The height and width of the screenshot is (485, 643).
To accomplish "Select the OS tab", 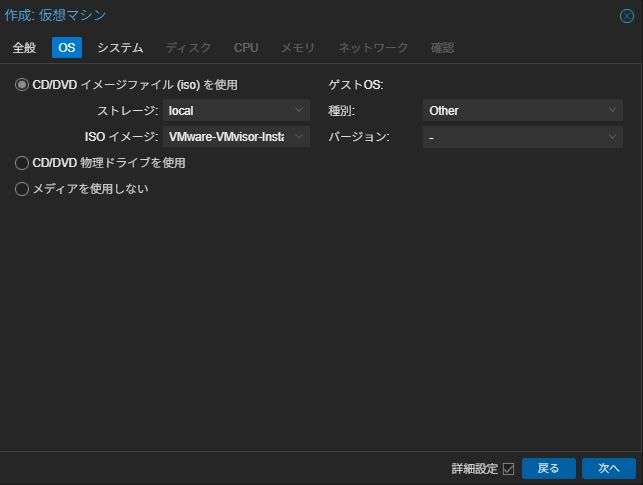I will 67,48.
